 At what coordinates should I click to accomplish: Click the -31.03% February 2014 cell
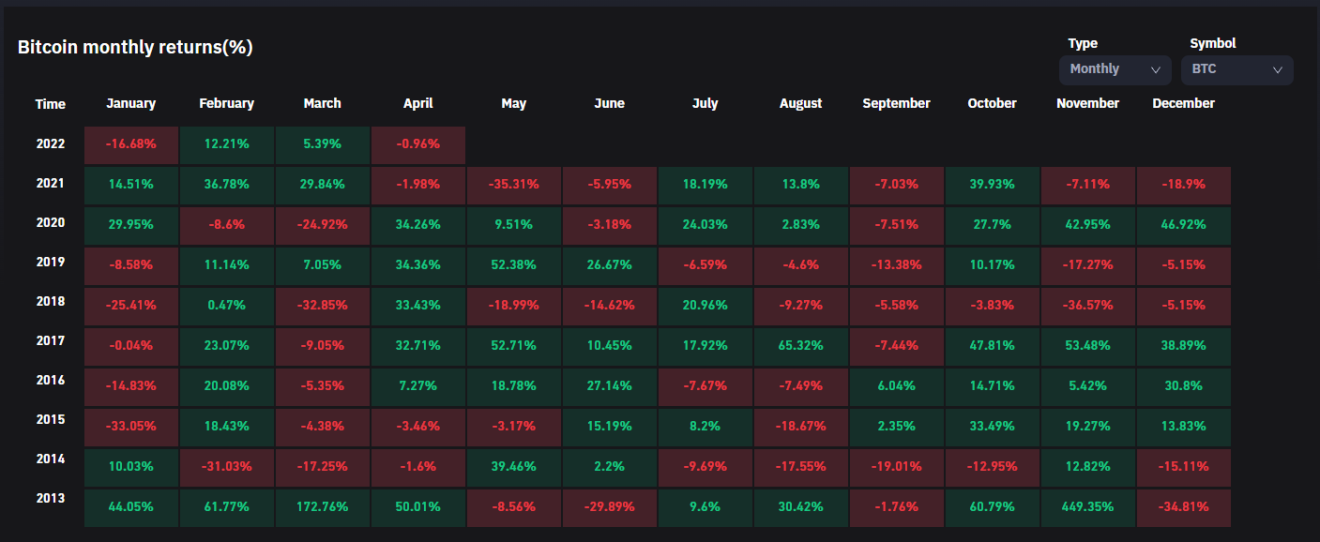tap(226, 466)
